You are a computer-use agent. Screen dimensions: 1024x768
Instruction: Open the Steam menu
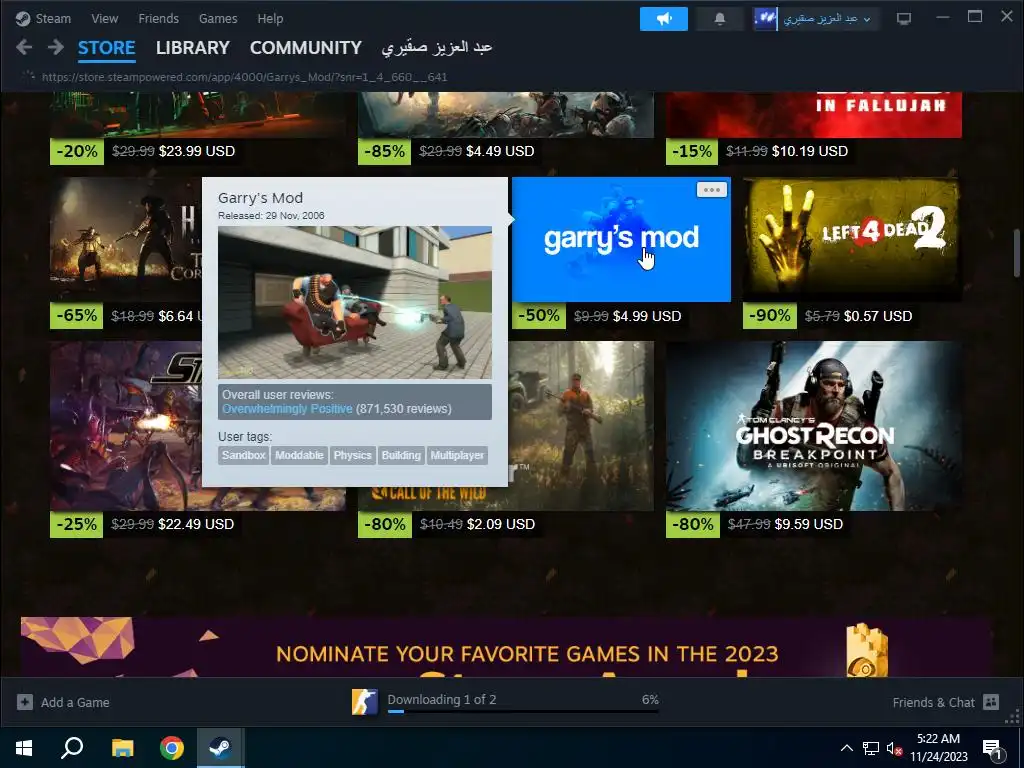[53, 18]
